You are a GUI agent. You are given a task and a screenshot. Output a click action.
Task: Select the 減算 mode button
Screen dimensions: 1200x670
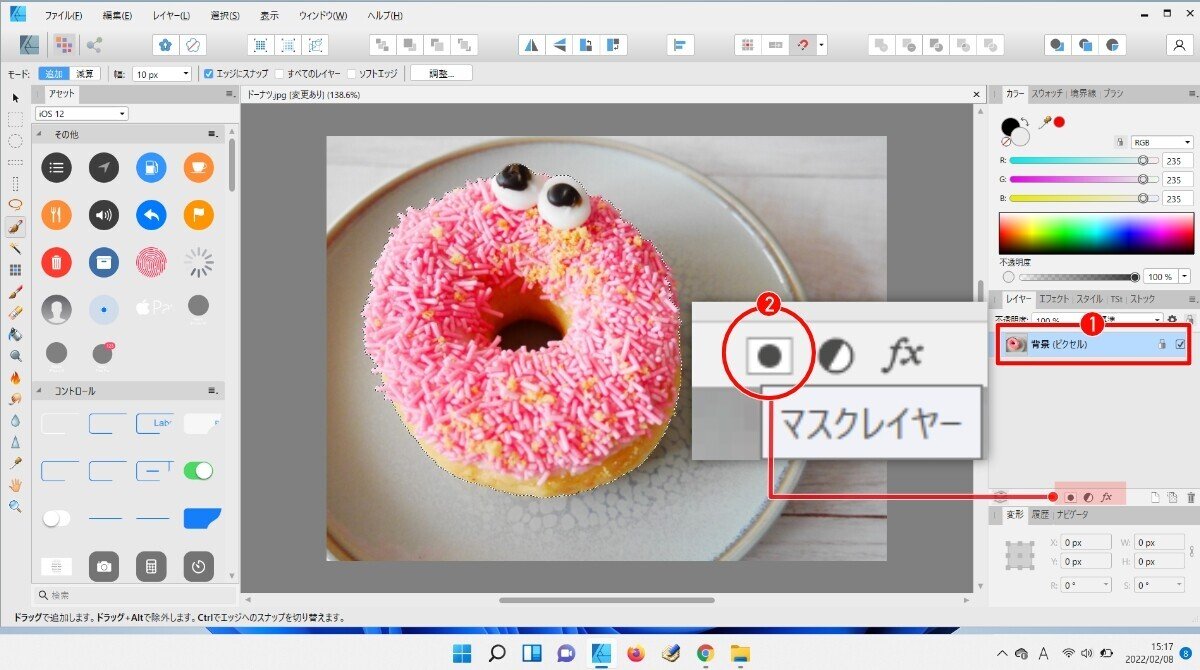coord(84,72)
